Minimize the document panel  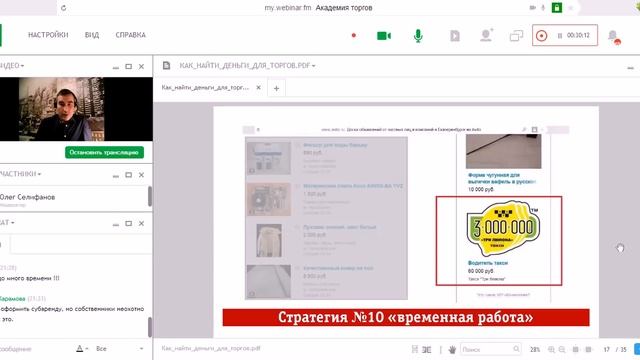pyautogui.click(x=630, y=68)
